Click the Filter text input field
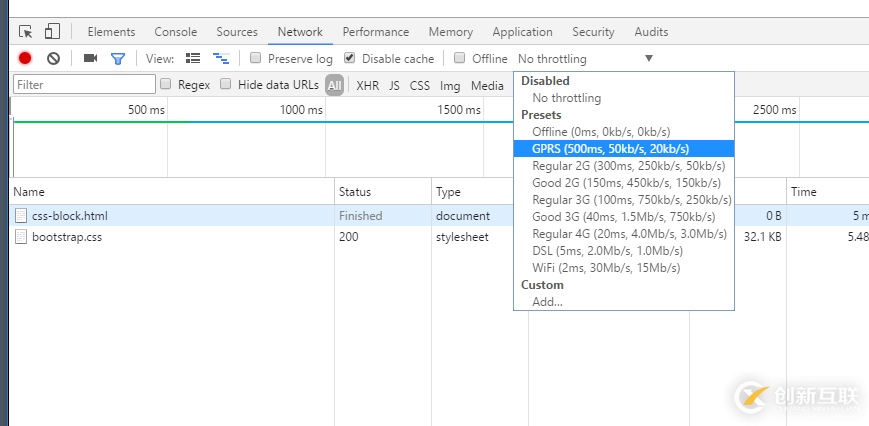 point(85,85)
